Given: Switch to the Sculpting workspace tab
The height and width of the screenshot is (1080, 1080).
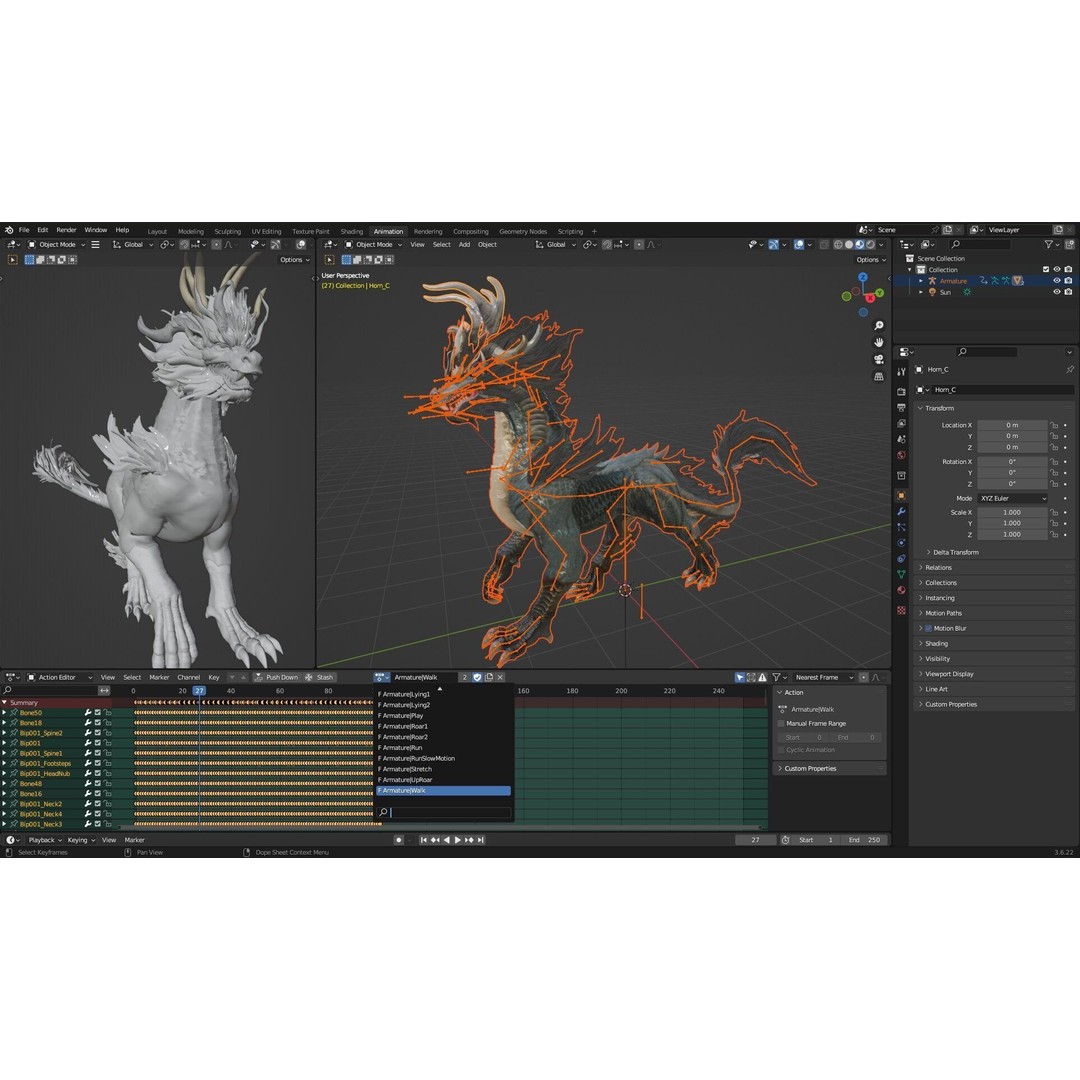Looking at the screenshot, I should [227, 231].
